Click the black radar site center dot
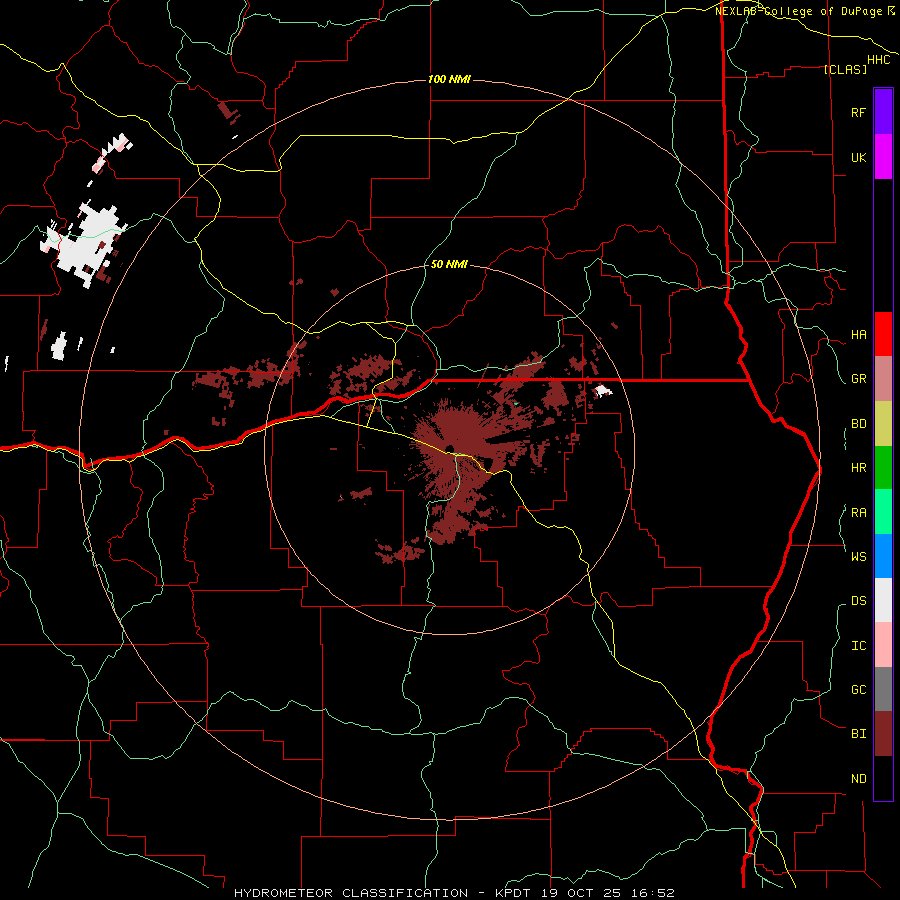This screenshot has height=900, width=900. [x=449, y=449]
